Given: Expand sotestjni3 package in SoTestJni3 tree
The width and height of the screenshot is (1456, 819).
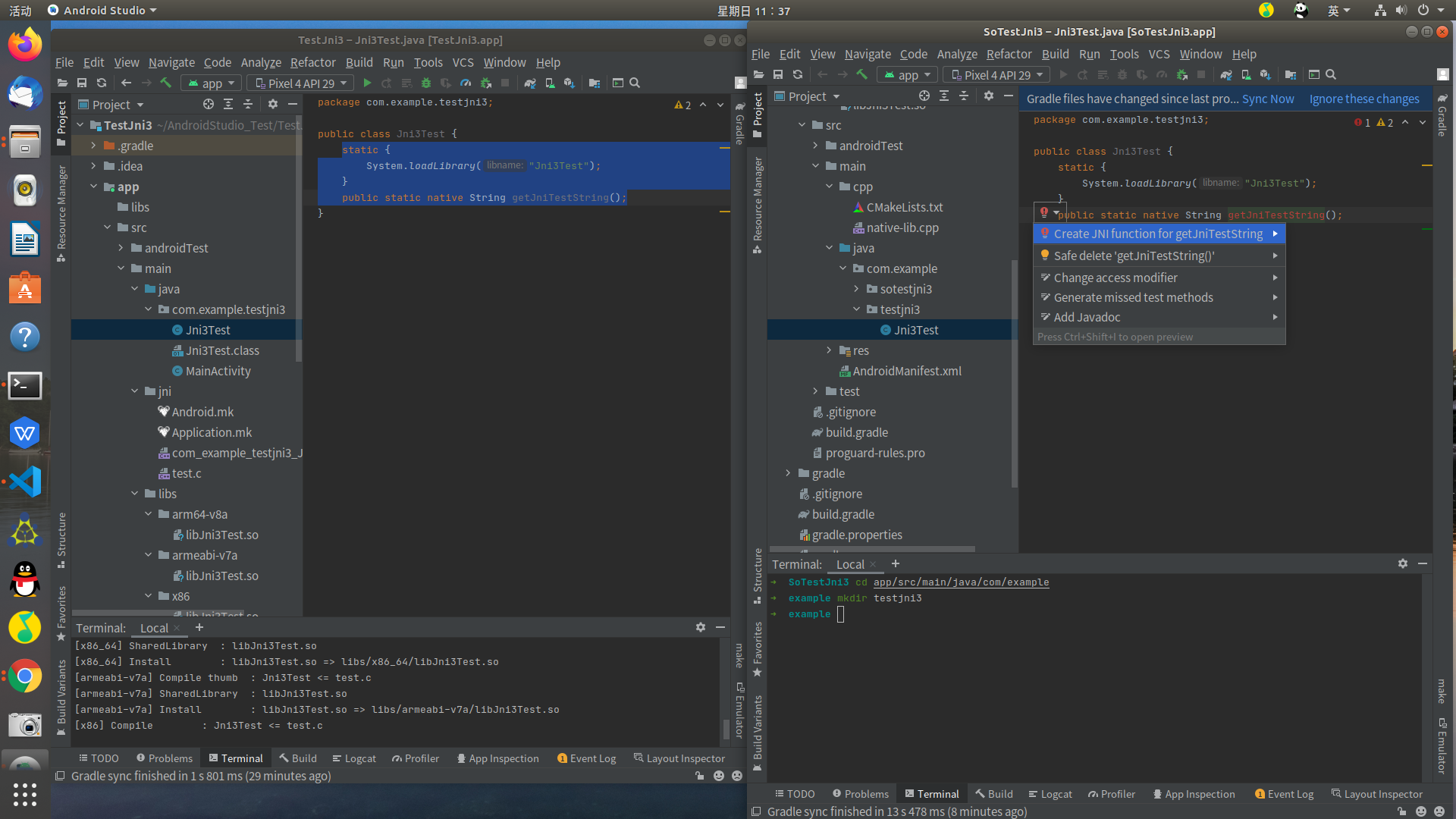Looking at the screenshot, I should 856,289.
